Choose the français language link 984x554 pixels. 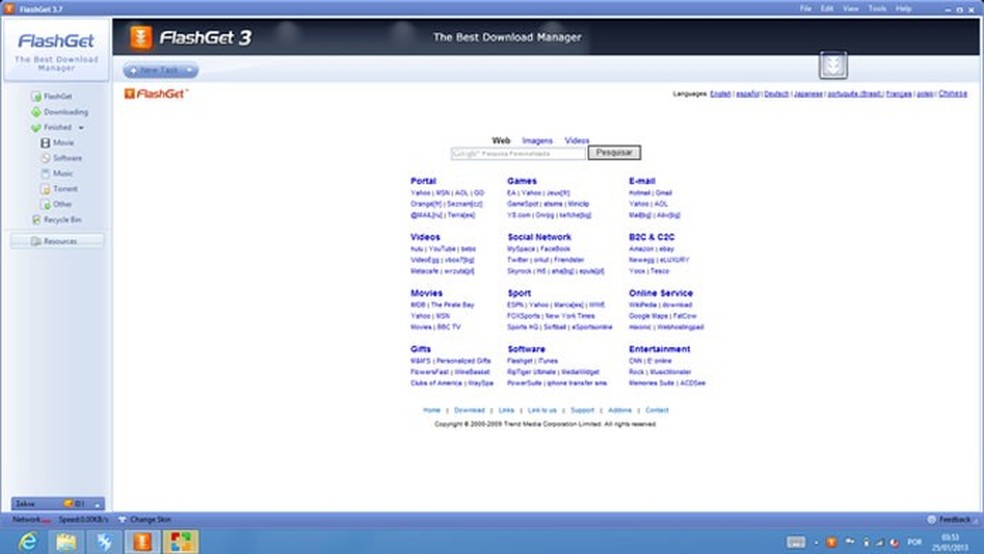pos(899,94)
